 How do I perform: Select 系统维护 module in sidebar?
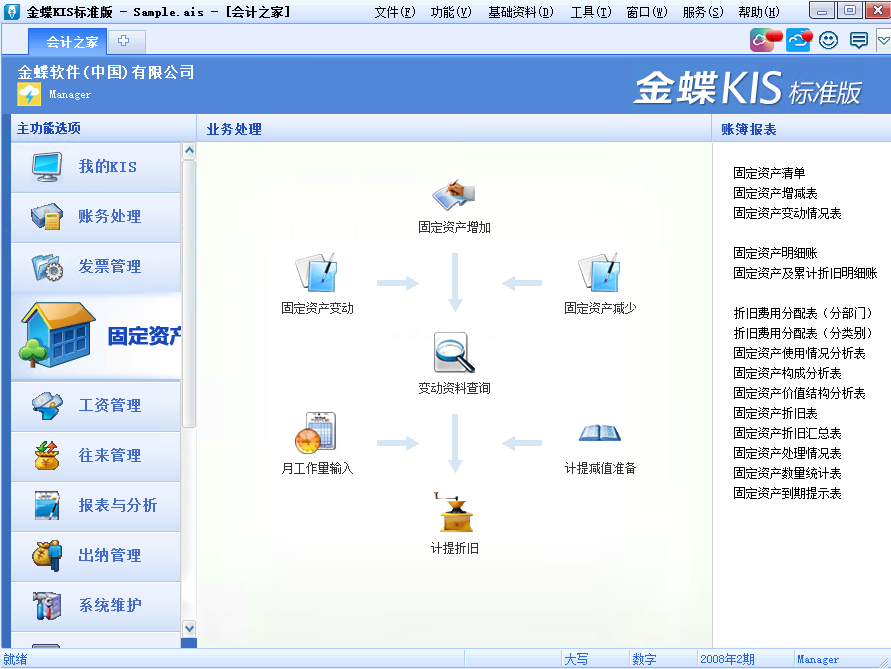point(95,605)
